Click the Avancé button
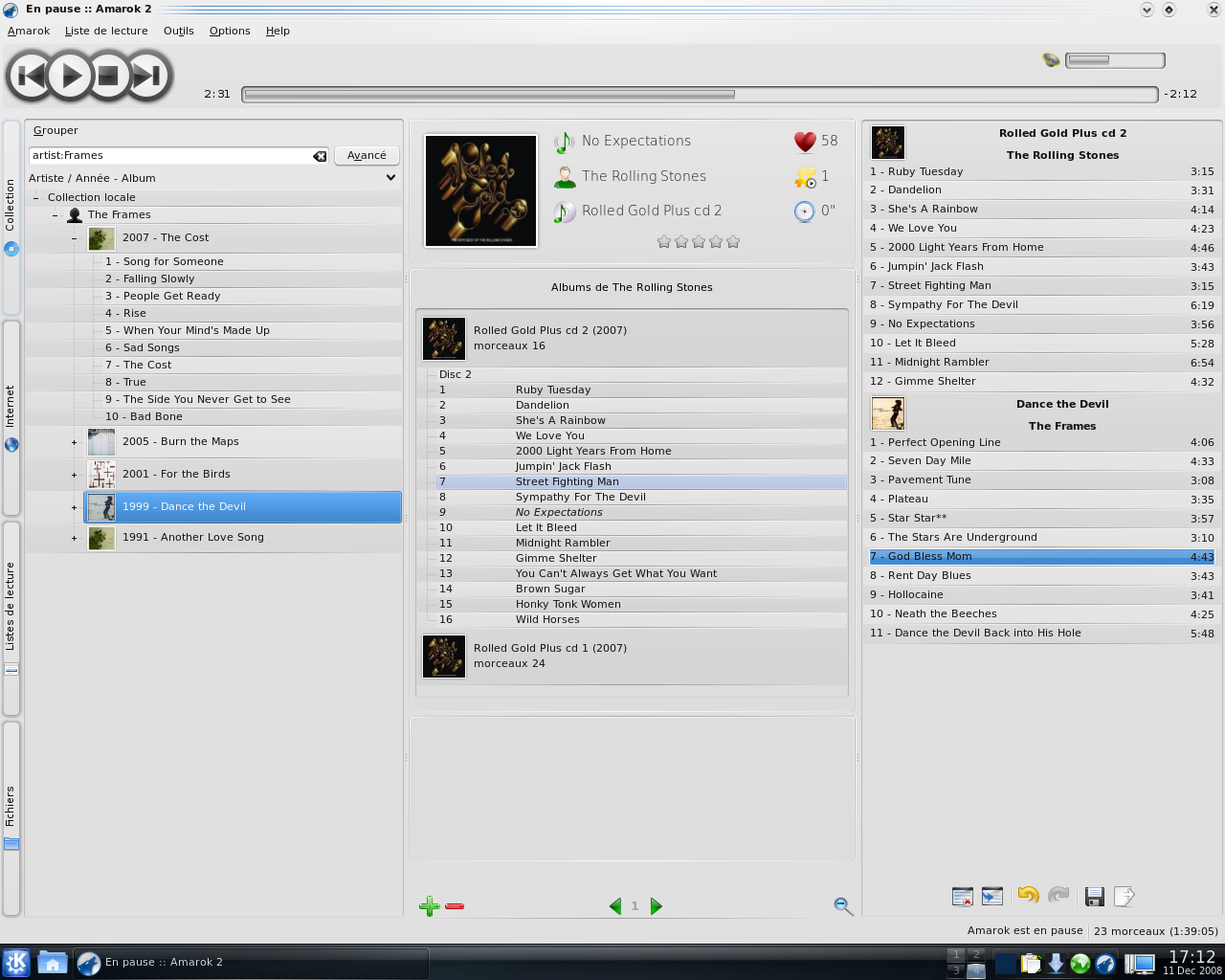This screenshot has width=1225, height=980. pos(367,155)
